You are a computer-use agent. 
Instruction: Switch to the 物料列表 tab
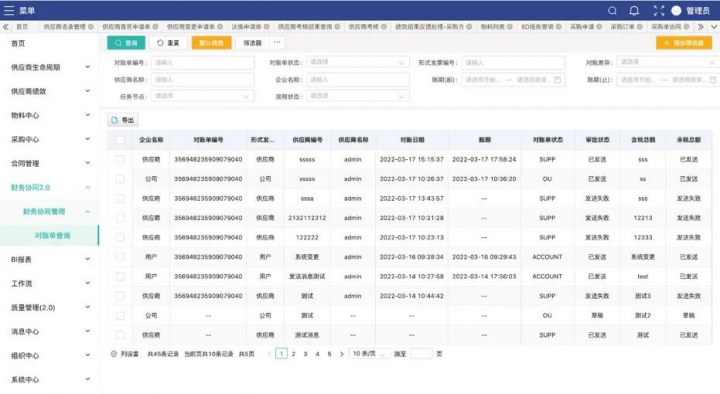click(492, 27)
